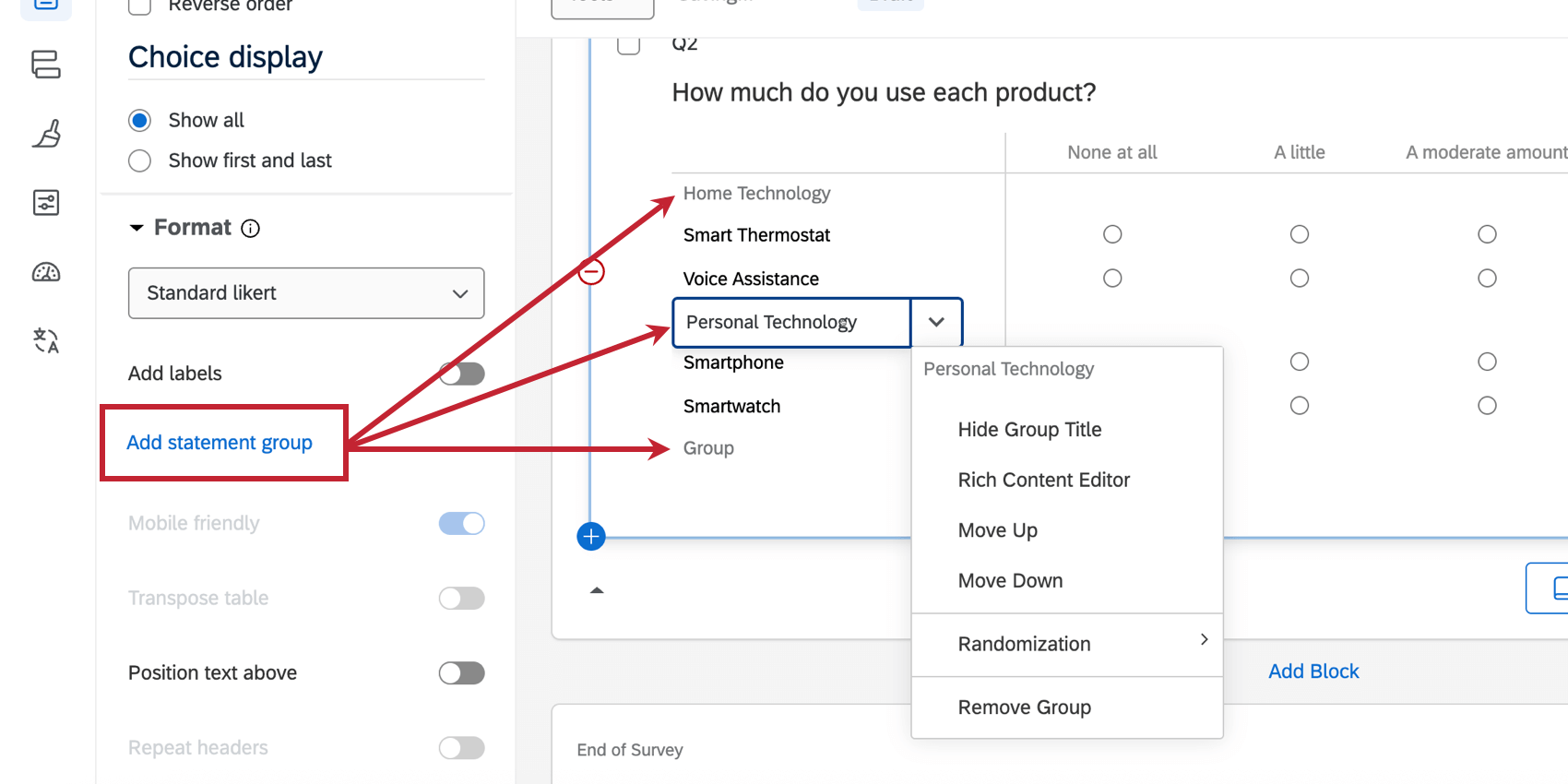
Task: Click the Format info icon
Action: pyautogui.click(x=251, y=228)
